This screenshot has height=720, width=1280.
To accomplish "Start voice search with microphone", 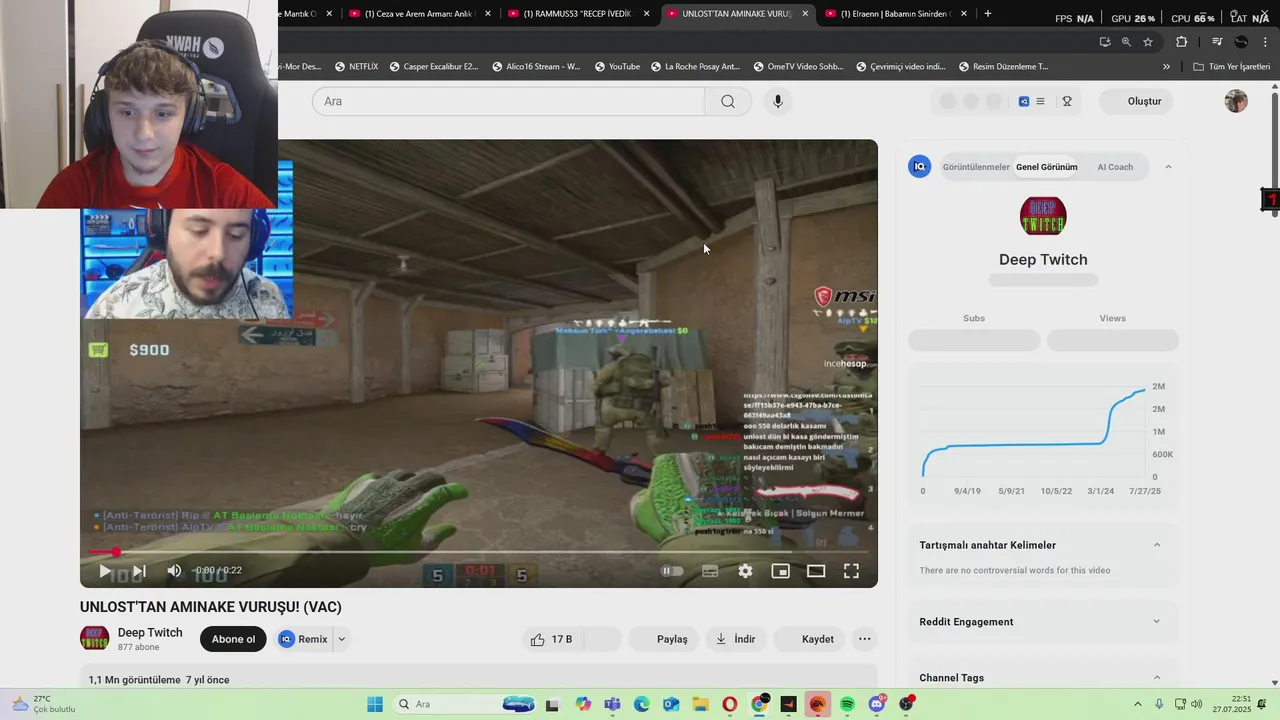I will pyautogui.click(x=777, y=101).
